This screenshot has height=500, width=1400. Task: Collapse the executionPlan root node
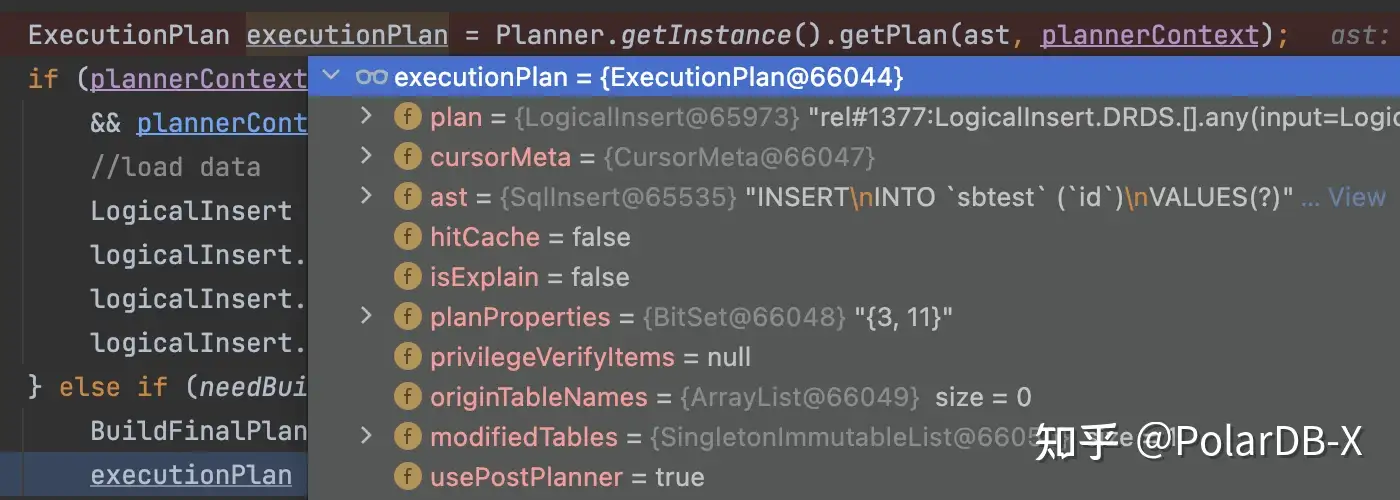tap(332, 77)
